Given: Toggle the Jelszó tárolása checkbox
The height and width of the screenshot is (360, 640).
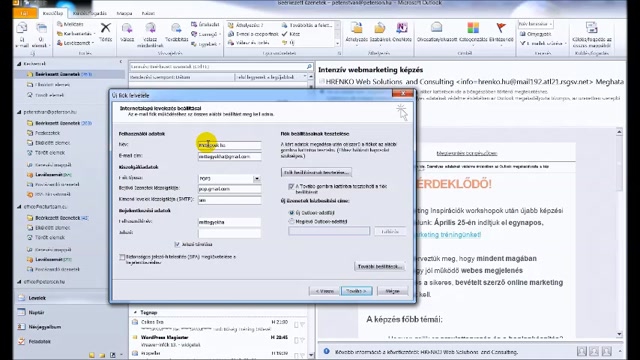Looking at the screenshot, I should 177,244.
